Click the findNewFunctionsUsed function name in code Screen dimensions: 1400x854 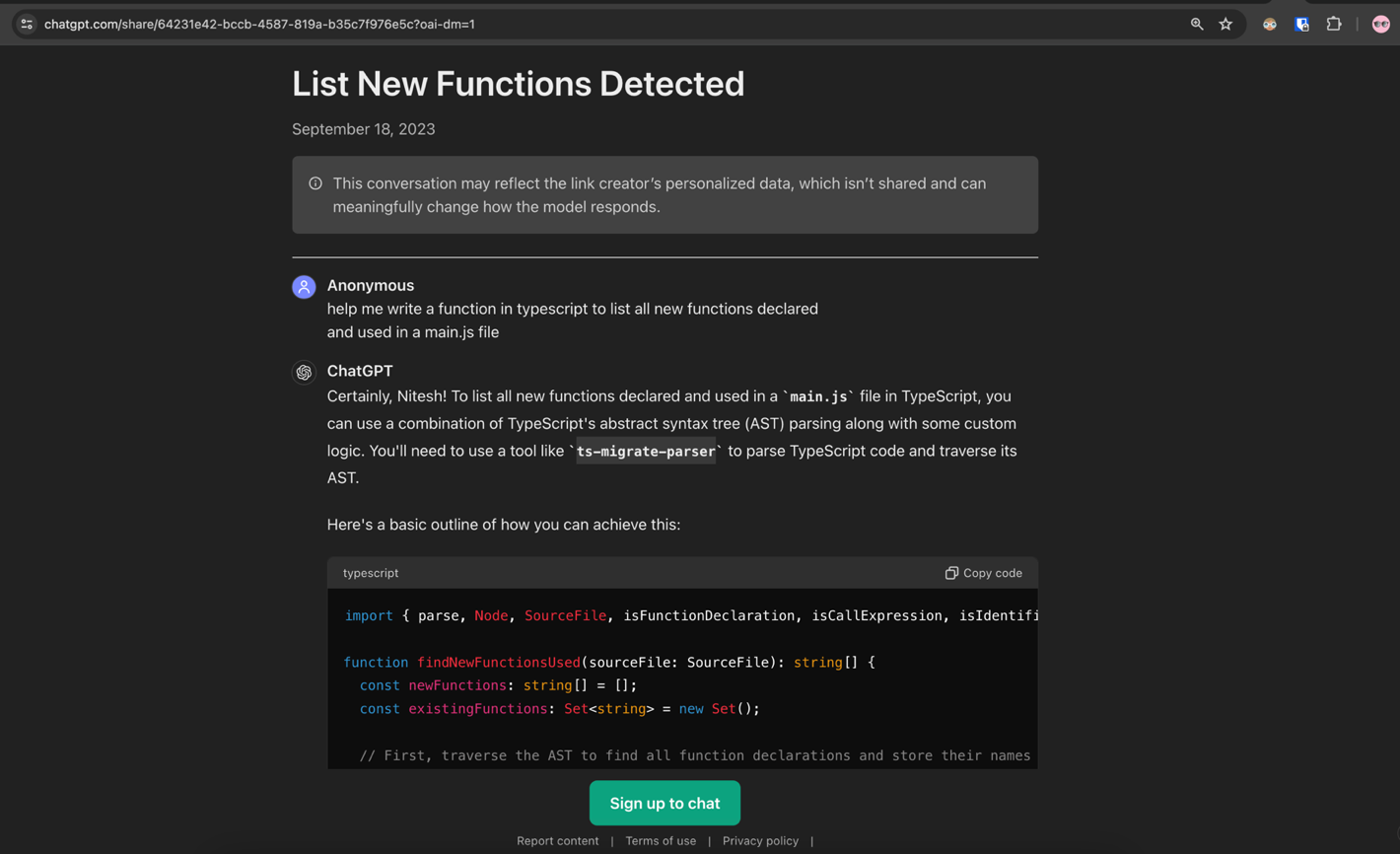[x=498, y=663]
